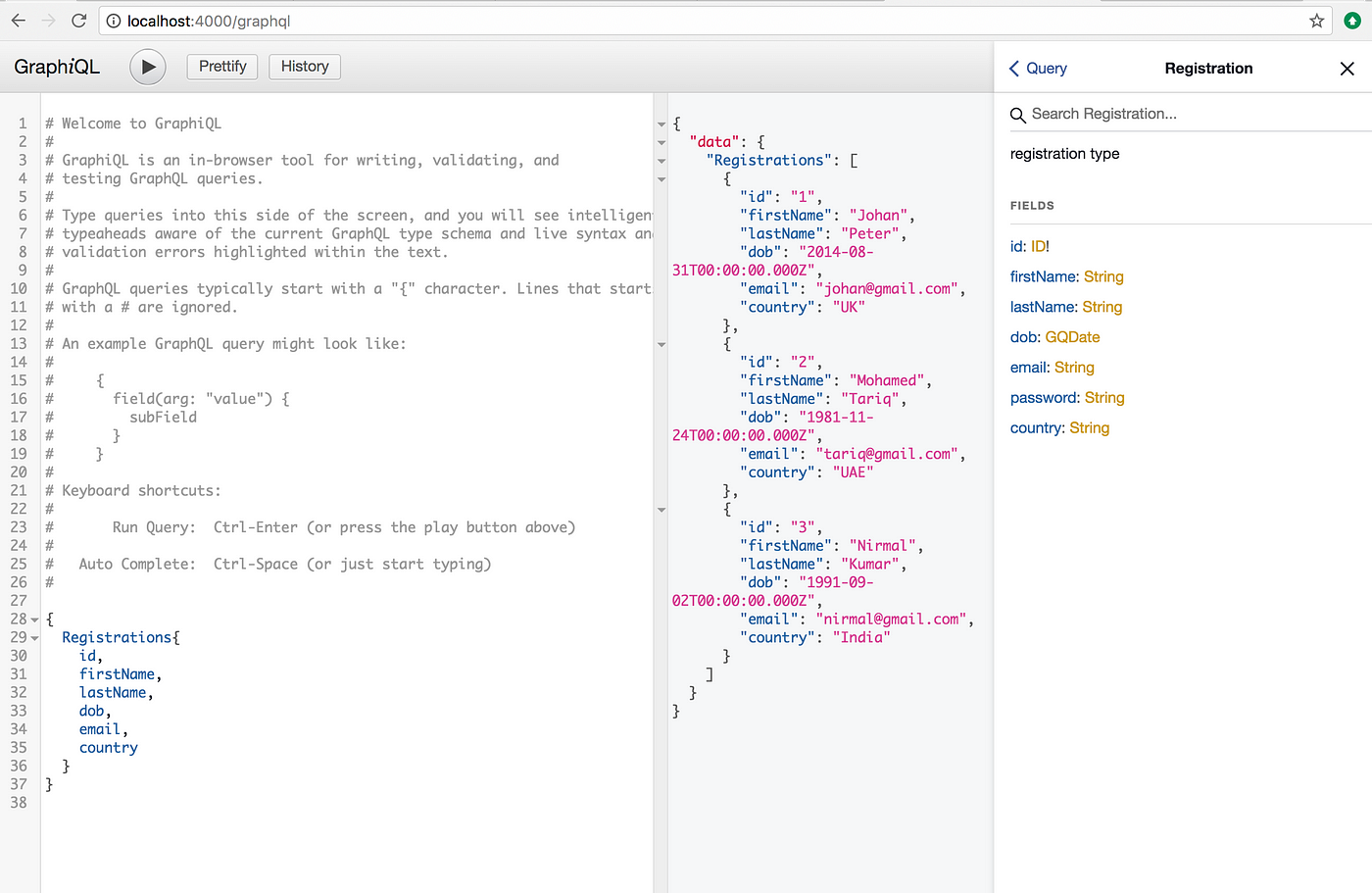This screenshot has height=893, width=1372.
Task: Click the site info icon in address bar
Action: pos(114,21)
